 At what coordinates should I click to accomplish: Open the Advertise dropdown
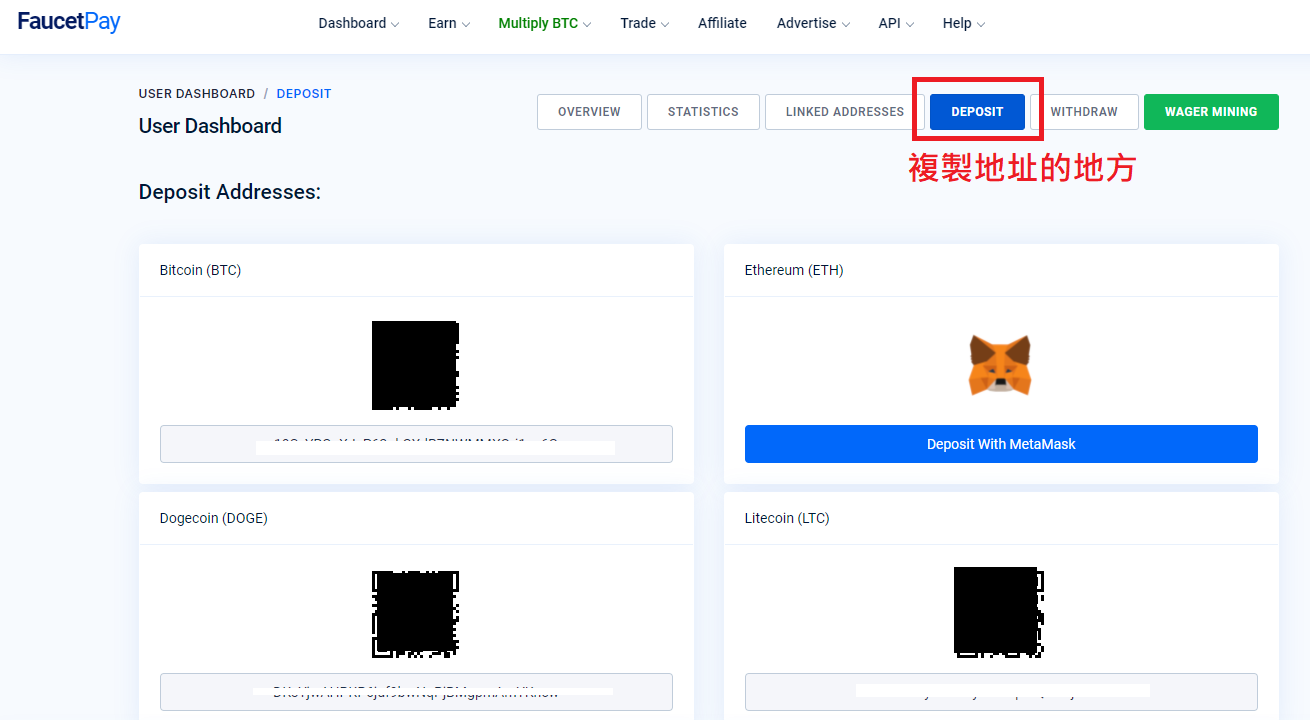click(x=814, y=23)
